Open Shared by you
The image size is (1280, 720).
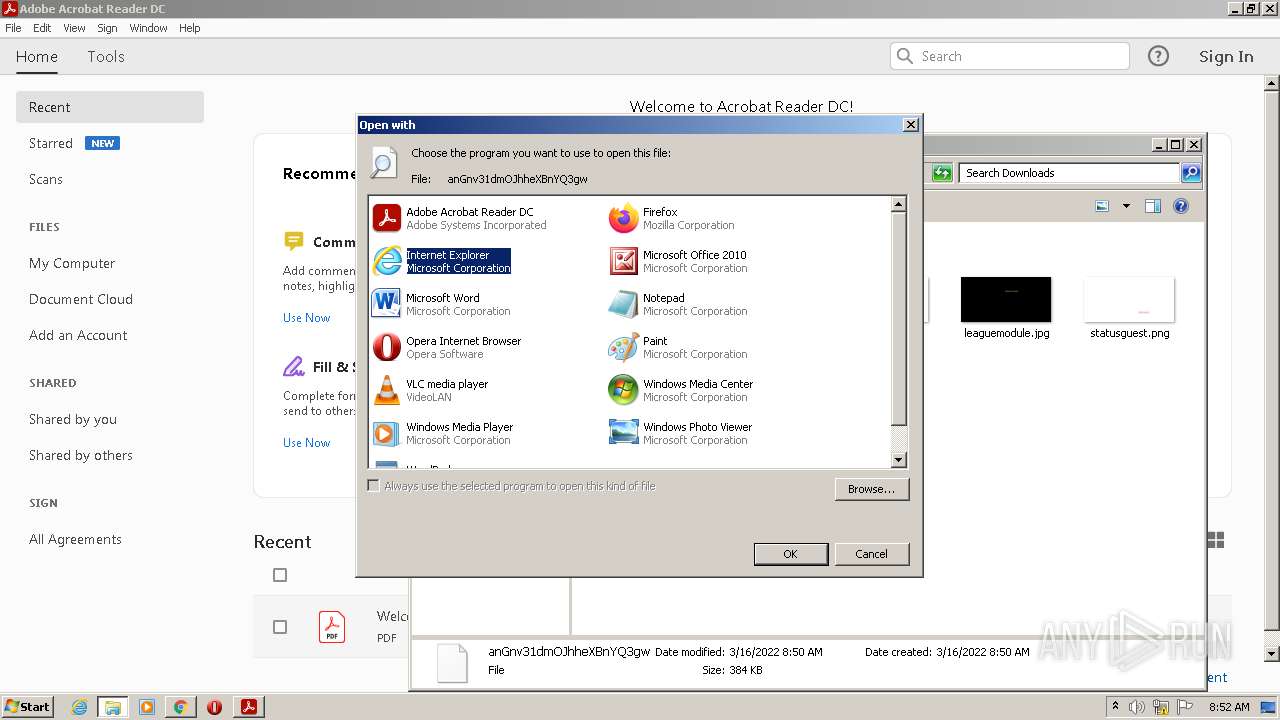point(73,419)
